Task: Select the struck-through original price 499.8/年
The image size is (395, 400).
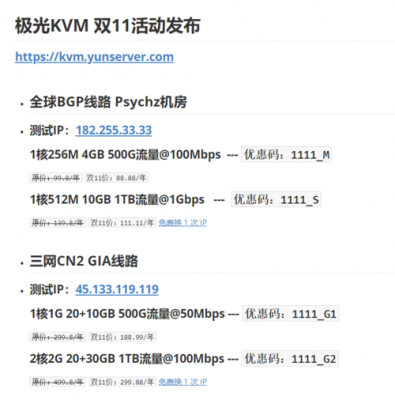Action: [x=58, y=381]
